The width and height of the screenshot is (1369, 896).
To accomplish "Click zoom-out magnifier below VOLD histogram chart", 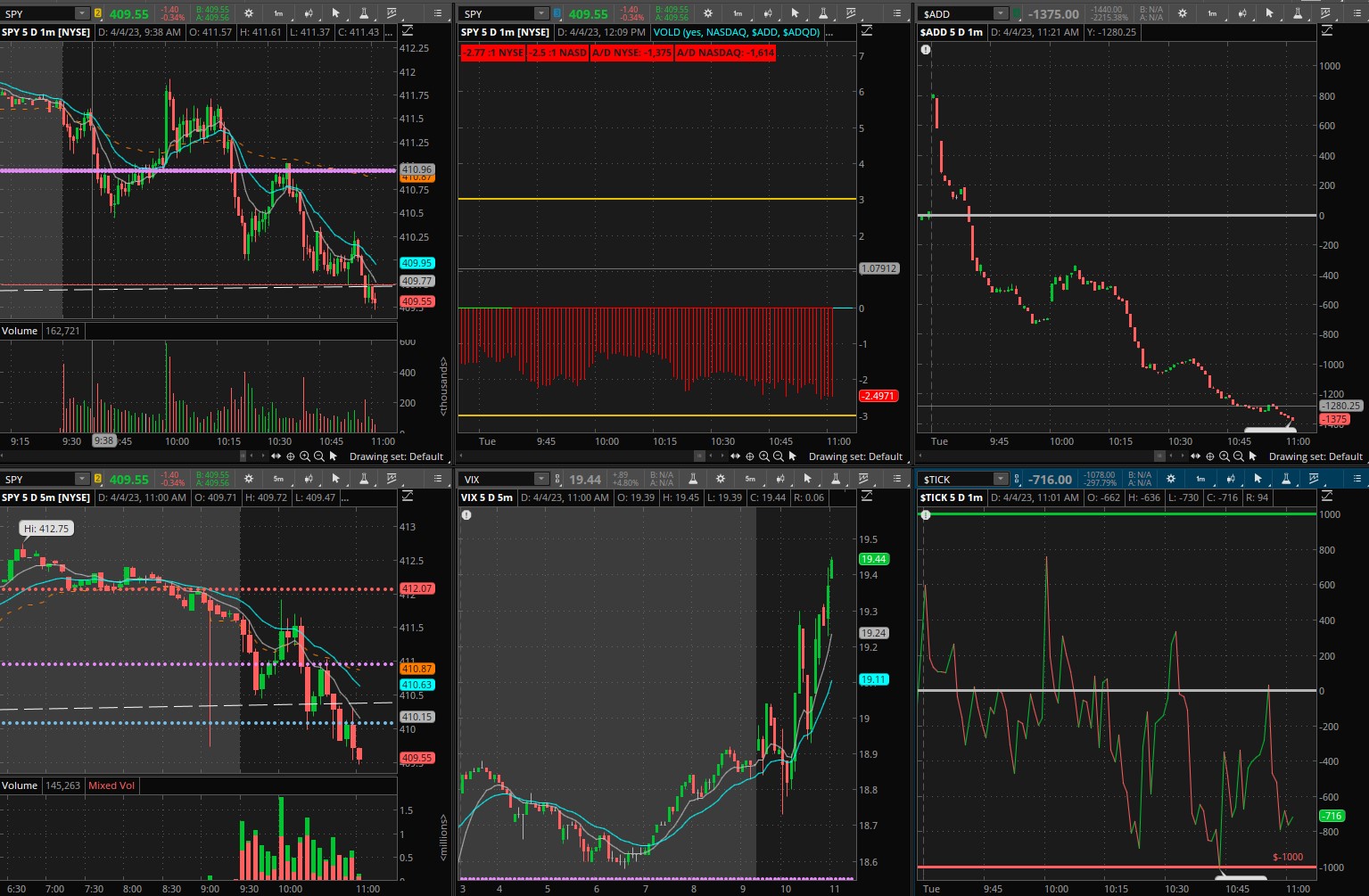I will (779, 456).
